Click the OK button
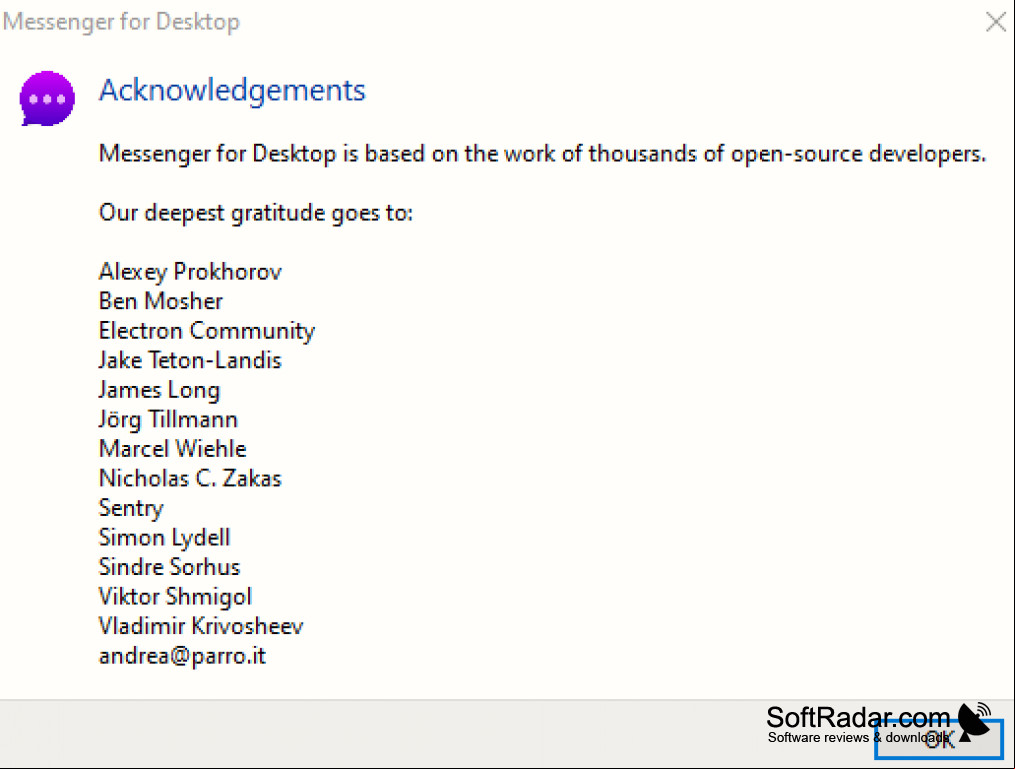This screenshot has height=769, width=1015. point(939,739)
